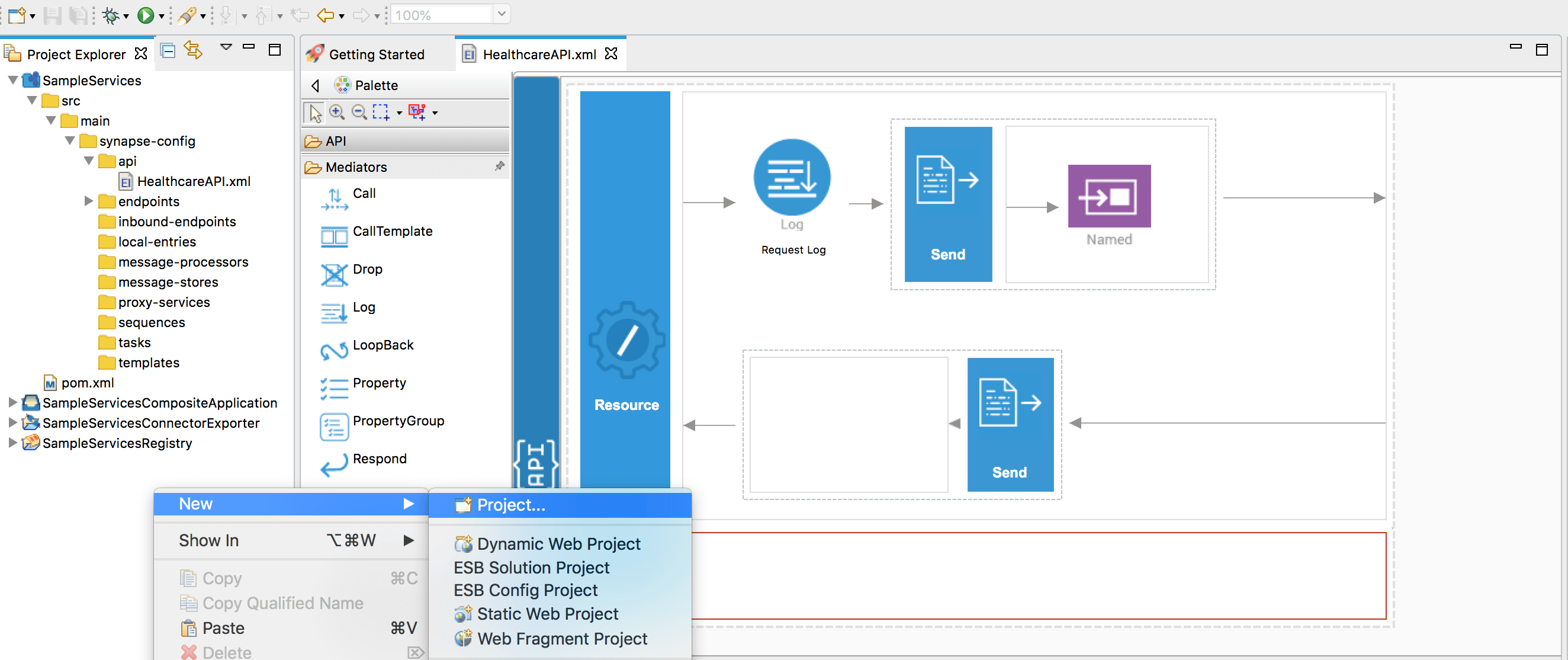1568x660 pixels.
Task: Click the palette Zoom In tool
Action: [336, 111]
